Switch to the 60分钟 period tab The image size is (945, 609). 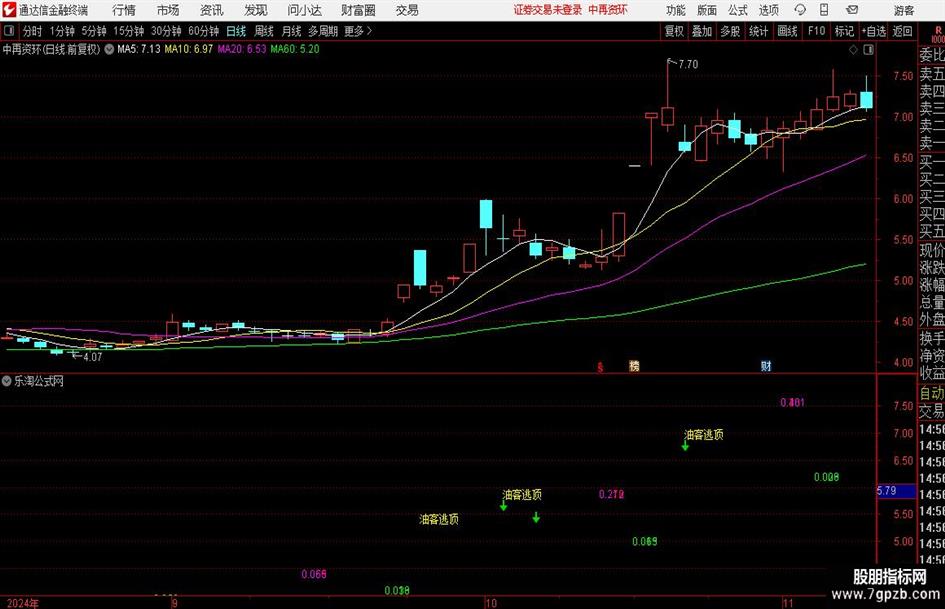tap(203, 31)
